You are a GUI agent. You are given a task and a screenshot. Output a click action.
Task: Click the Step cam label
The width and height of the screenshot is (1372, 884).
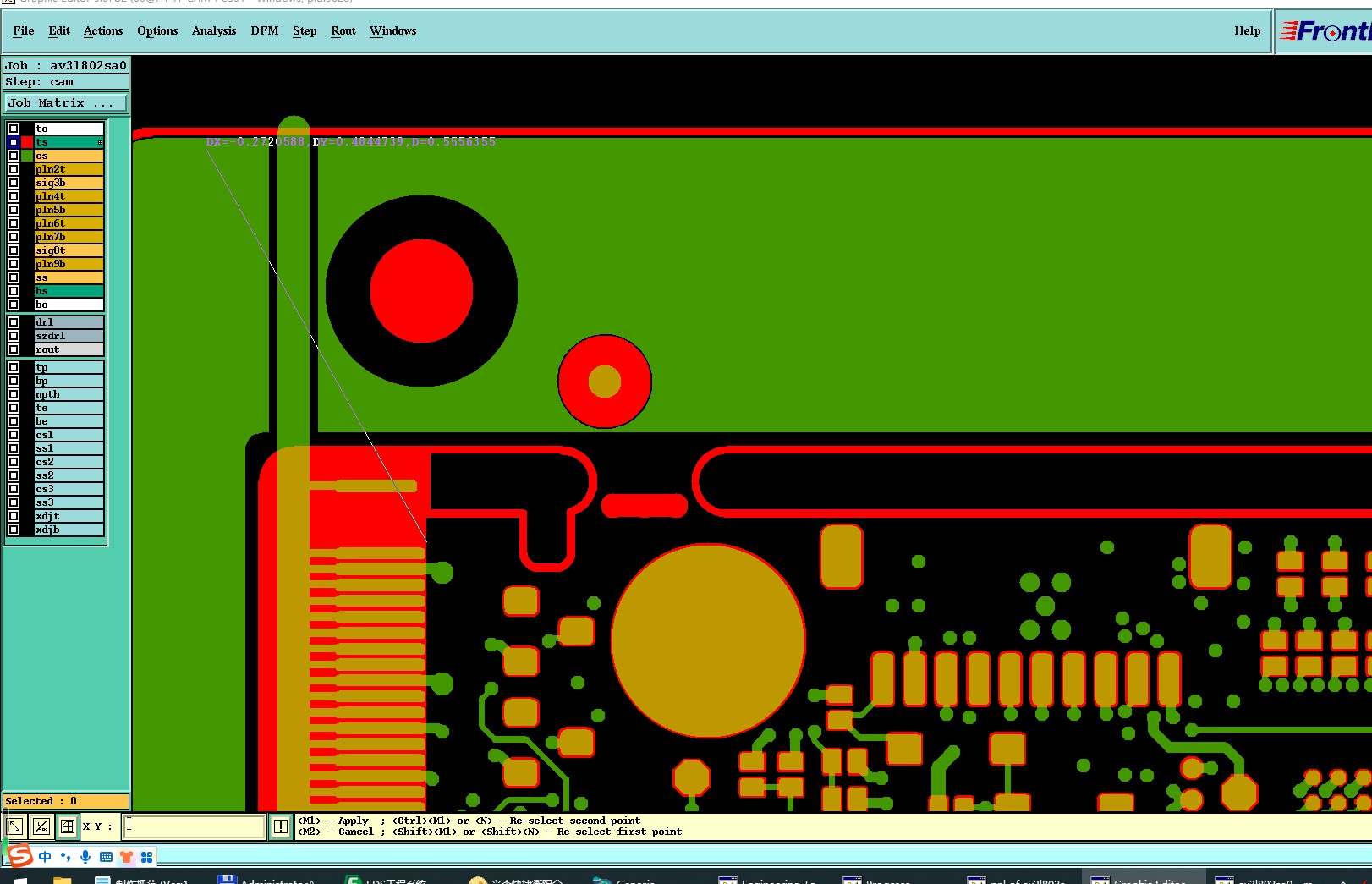tap(66, 82)
